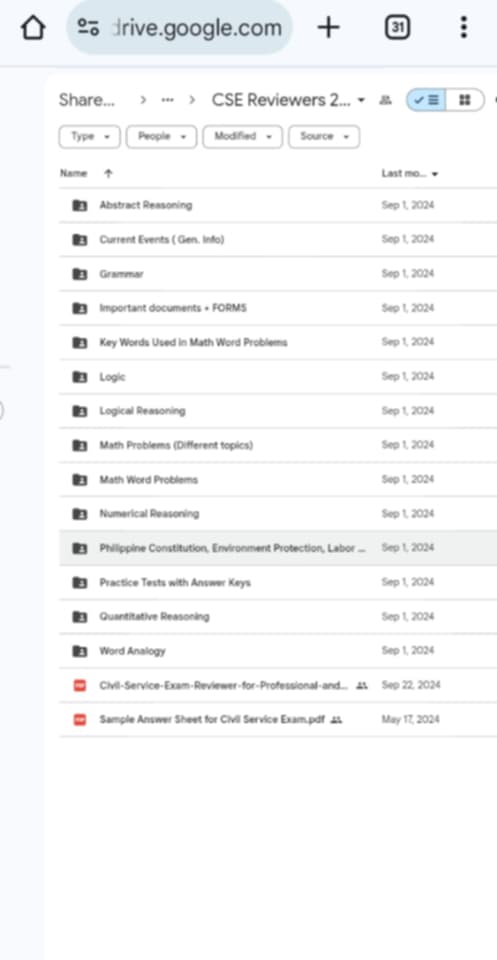Open the Logic folder
The width and height of the screenshot is (497, 960).
(113, 377)
